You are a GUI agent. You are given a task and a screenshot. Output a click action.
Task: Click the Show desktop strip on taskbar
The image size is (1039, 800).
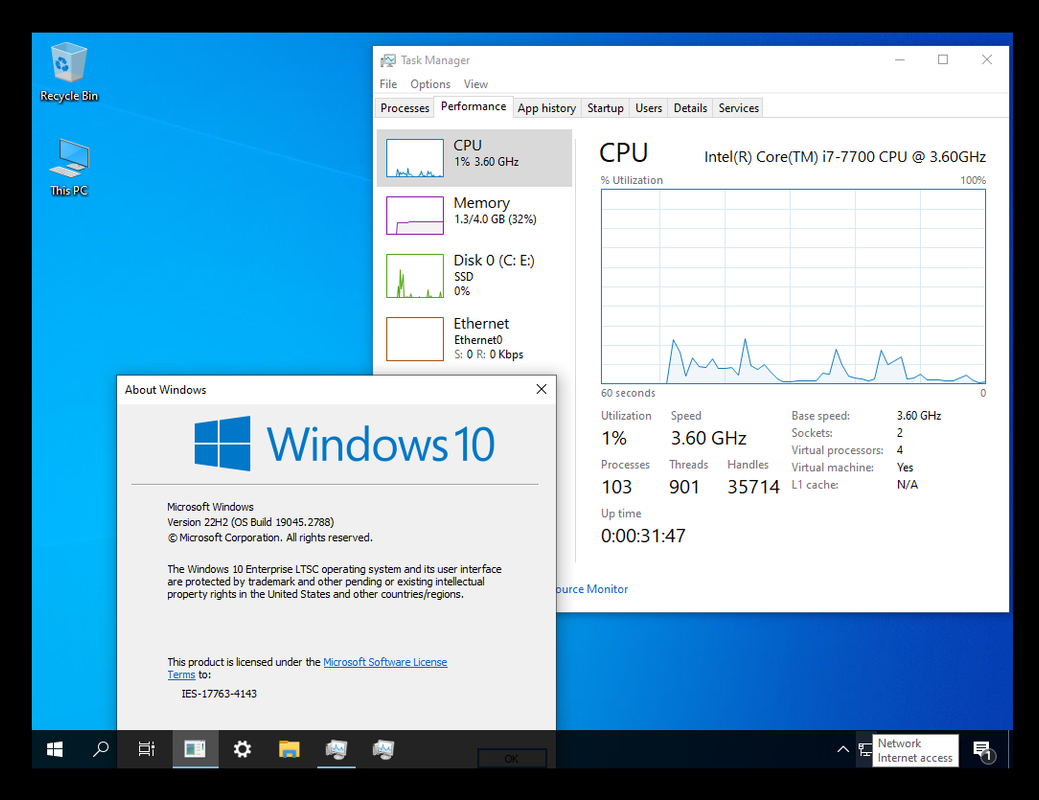pyautogui.click(x=1009, y=750)
